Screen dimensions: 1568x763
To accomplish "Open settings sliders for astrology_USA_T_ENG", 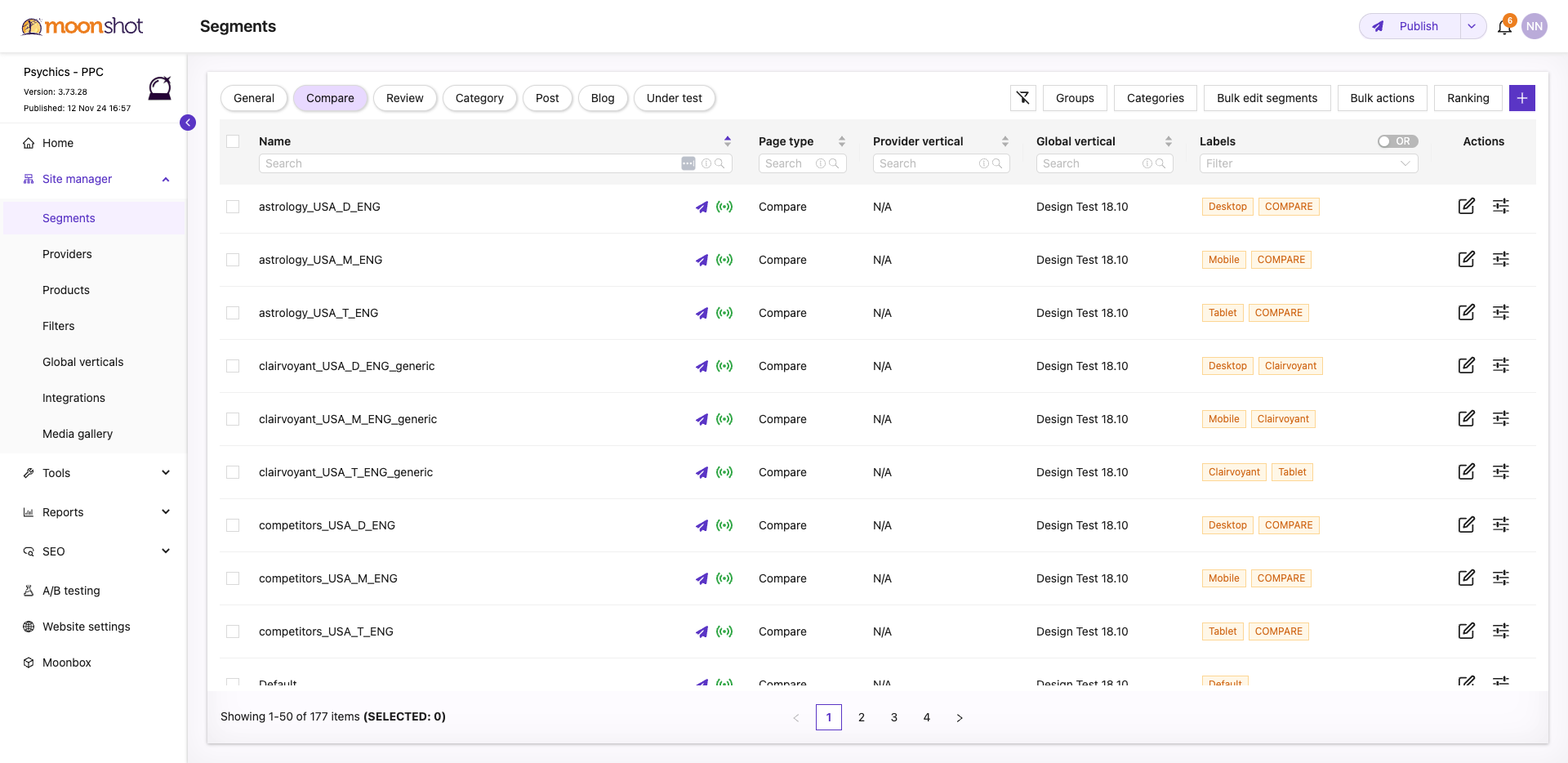I will pyautogui.click(x=1501, y=312).
